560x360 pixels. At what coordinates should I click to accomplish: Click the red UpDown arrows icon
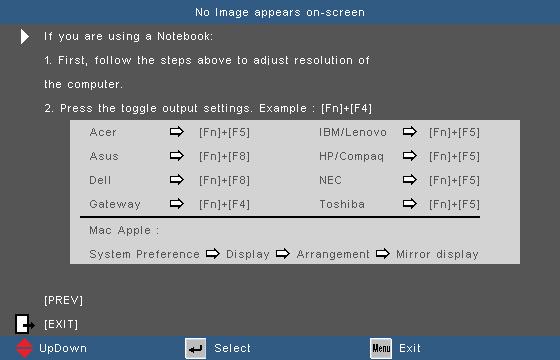[x=24, y=348]
